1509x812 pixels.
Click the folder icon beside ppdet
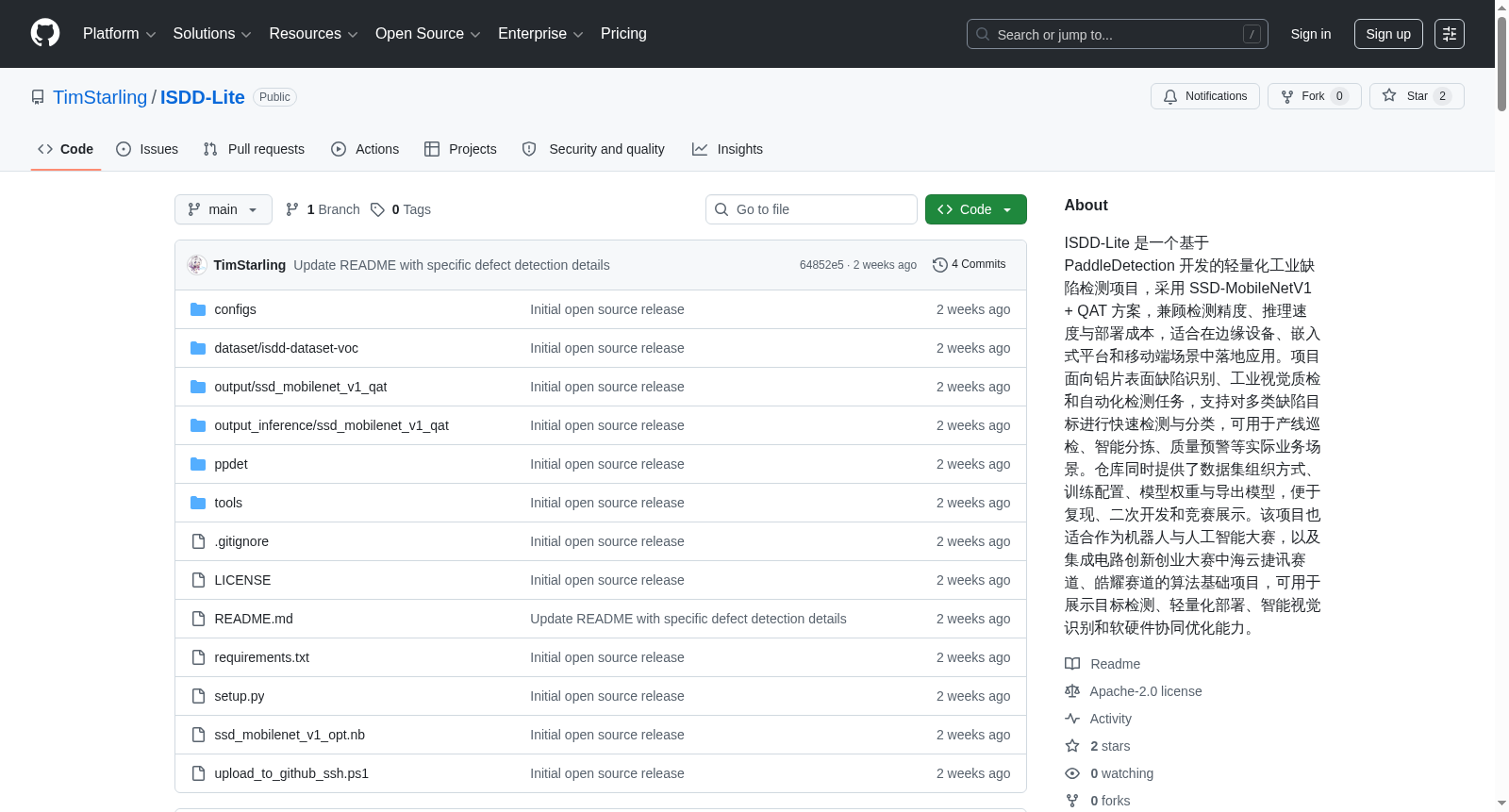198,464
